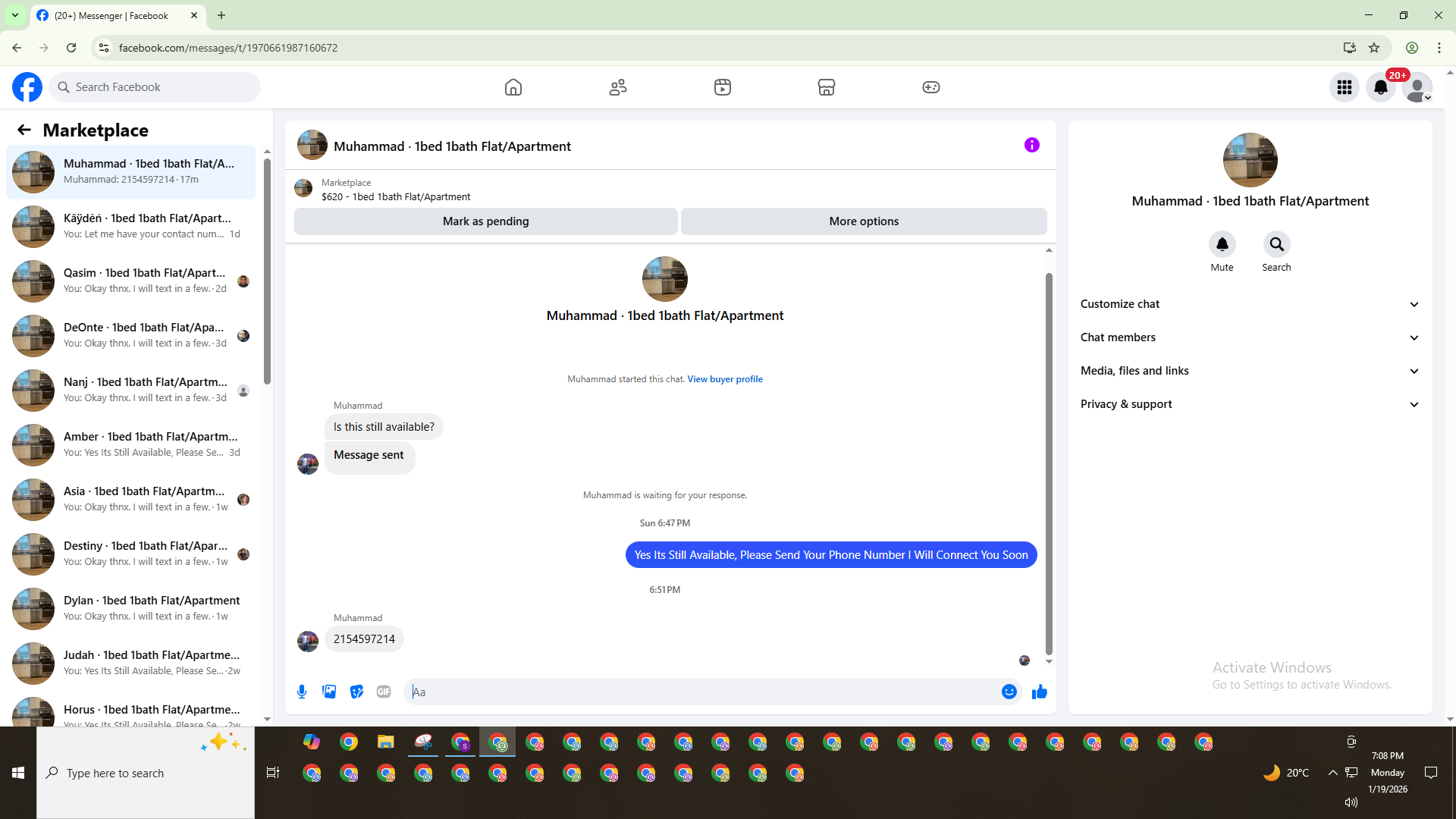The width and height of the screenshot is (1456, 819).
Task: Open View buyer profile link
Action: point(724,379)
